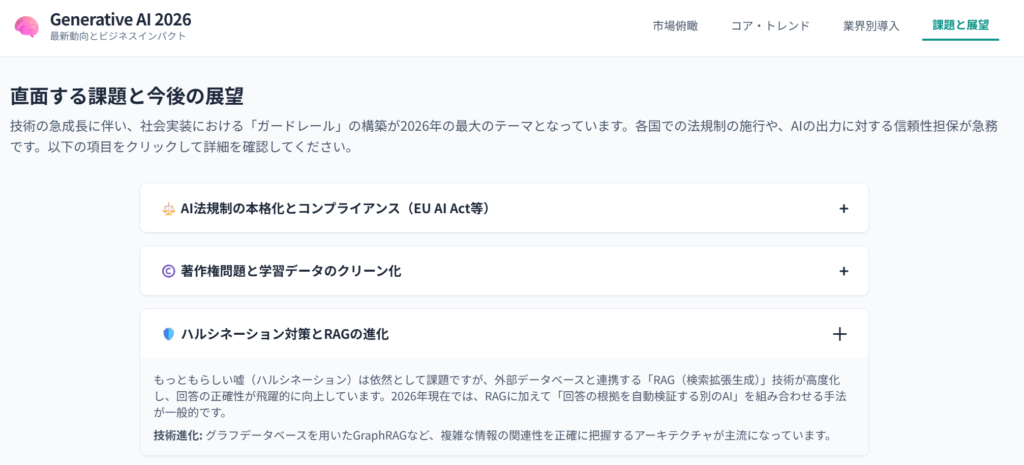The width and height of the screenshot is (1024, 465).
Task: Click the ハルシネーション対策とRAGの進化 accordion title
Action: click(284, 334)
